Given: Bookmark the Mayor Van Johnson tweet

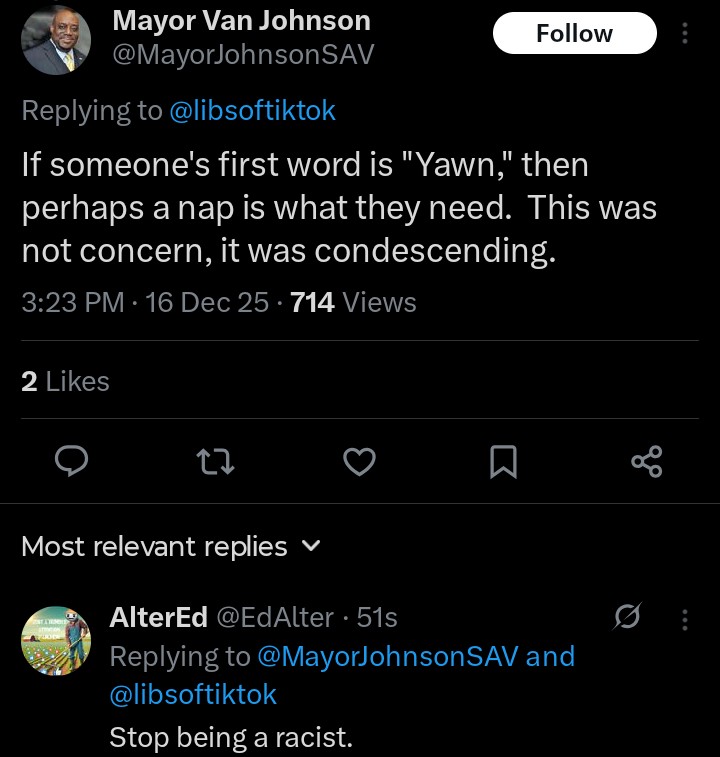Looking at the screenshot, I should coord(503,461).
